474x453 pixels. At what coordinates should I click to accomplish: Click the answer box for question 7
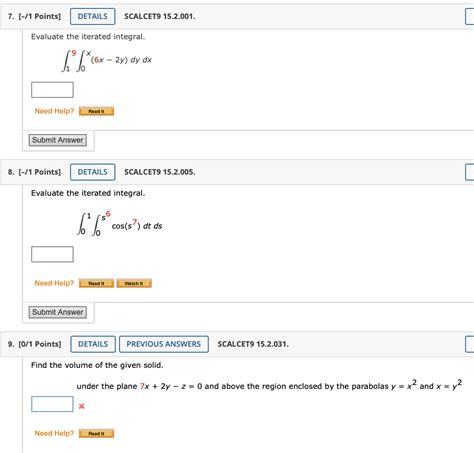(52, 90)
